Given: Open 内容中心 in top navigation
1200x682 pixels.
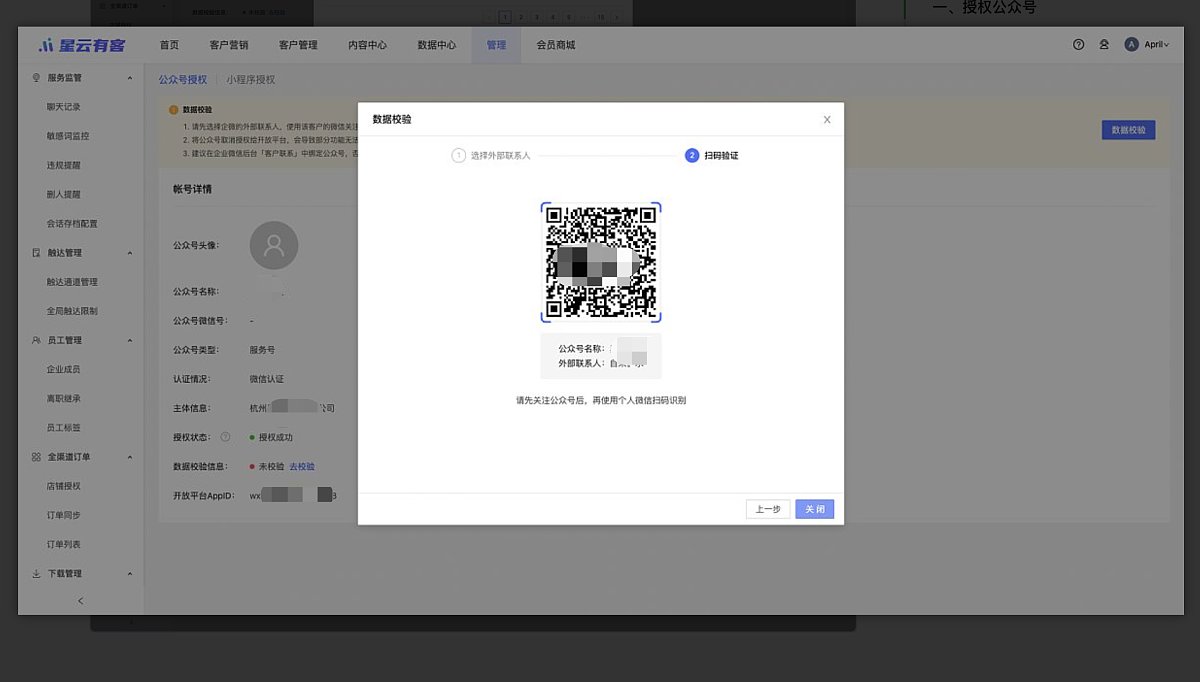Looking at the screenshot, I should point(367,45).
